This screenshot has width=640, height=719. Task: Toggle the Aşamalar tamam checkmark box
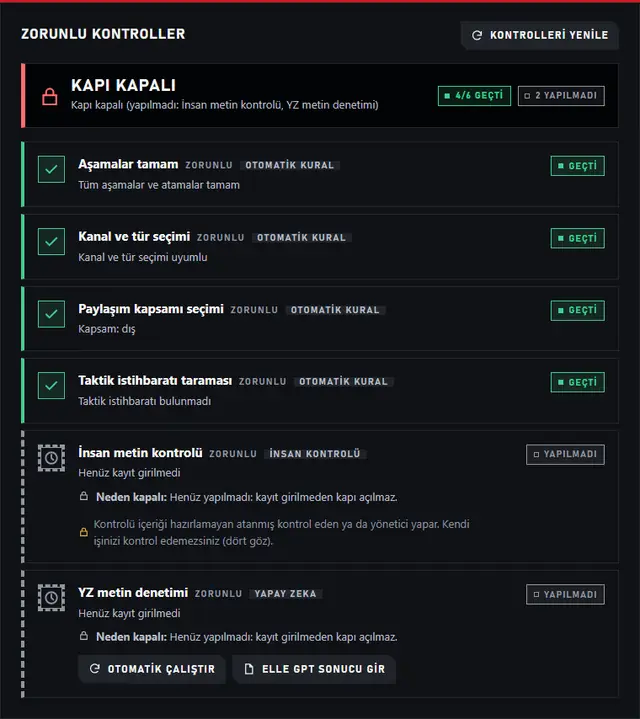coord(51,169)
